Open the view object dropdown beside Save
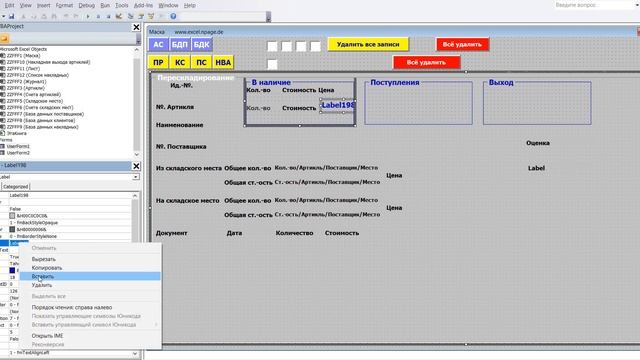 3,16
